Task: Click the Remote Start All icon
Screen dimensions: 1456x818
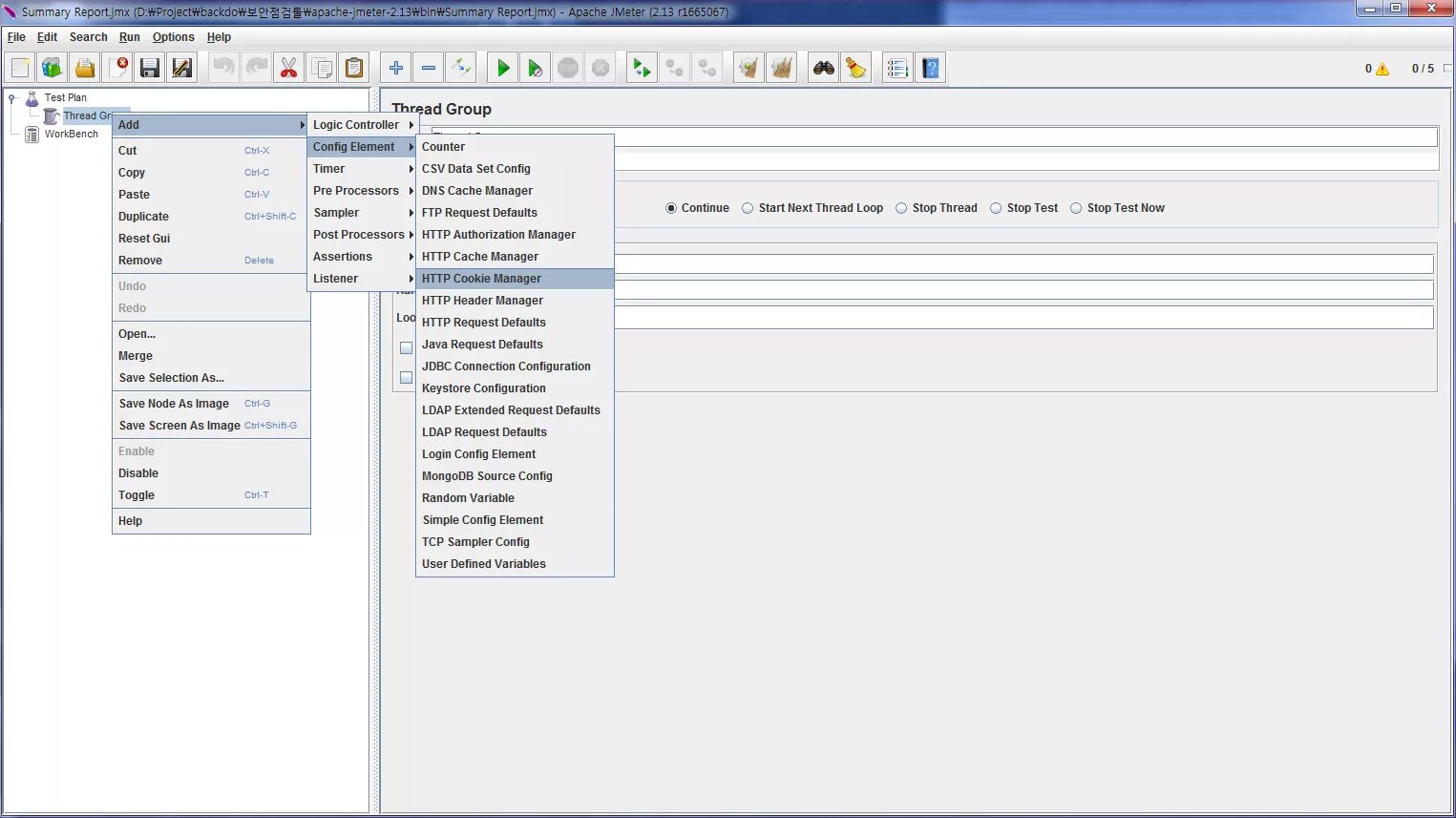Action: (642, 68)
